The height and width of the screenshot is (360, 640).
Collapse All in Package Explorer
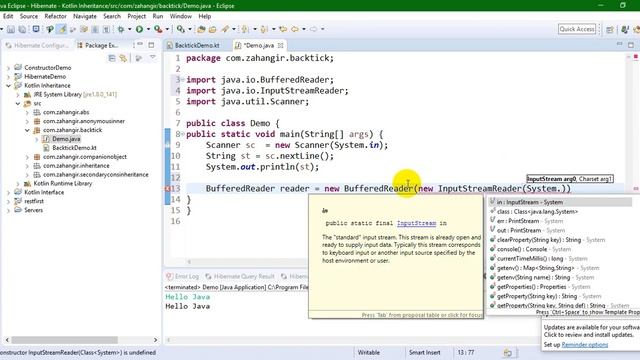[112, 58]
